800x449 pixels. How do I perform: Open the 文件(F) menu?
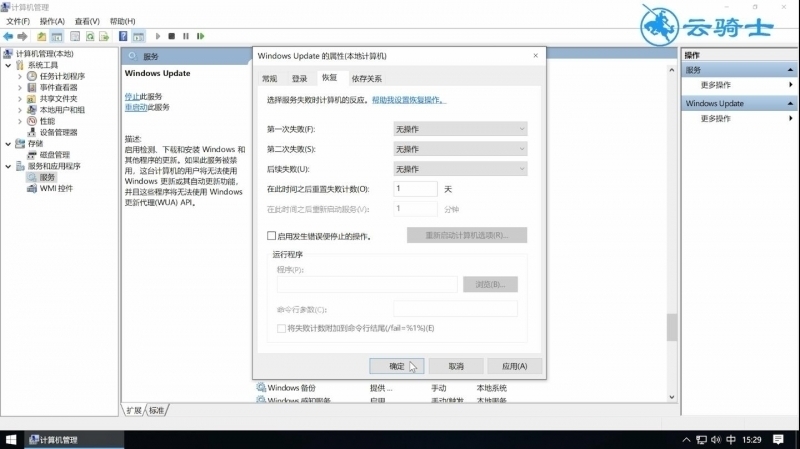(x=18, y=21)
